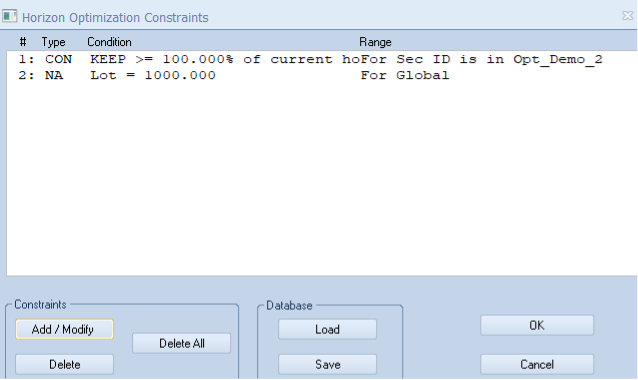The width and height of the screenshot is (638, 380).
Task: Close the Horizon Optimization Constraints dialog
Action: click(627, 16)
